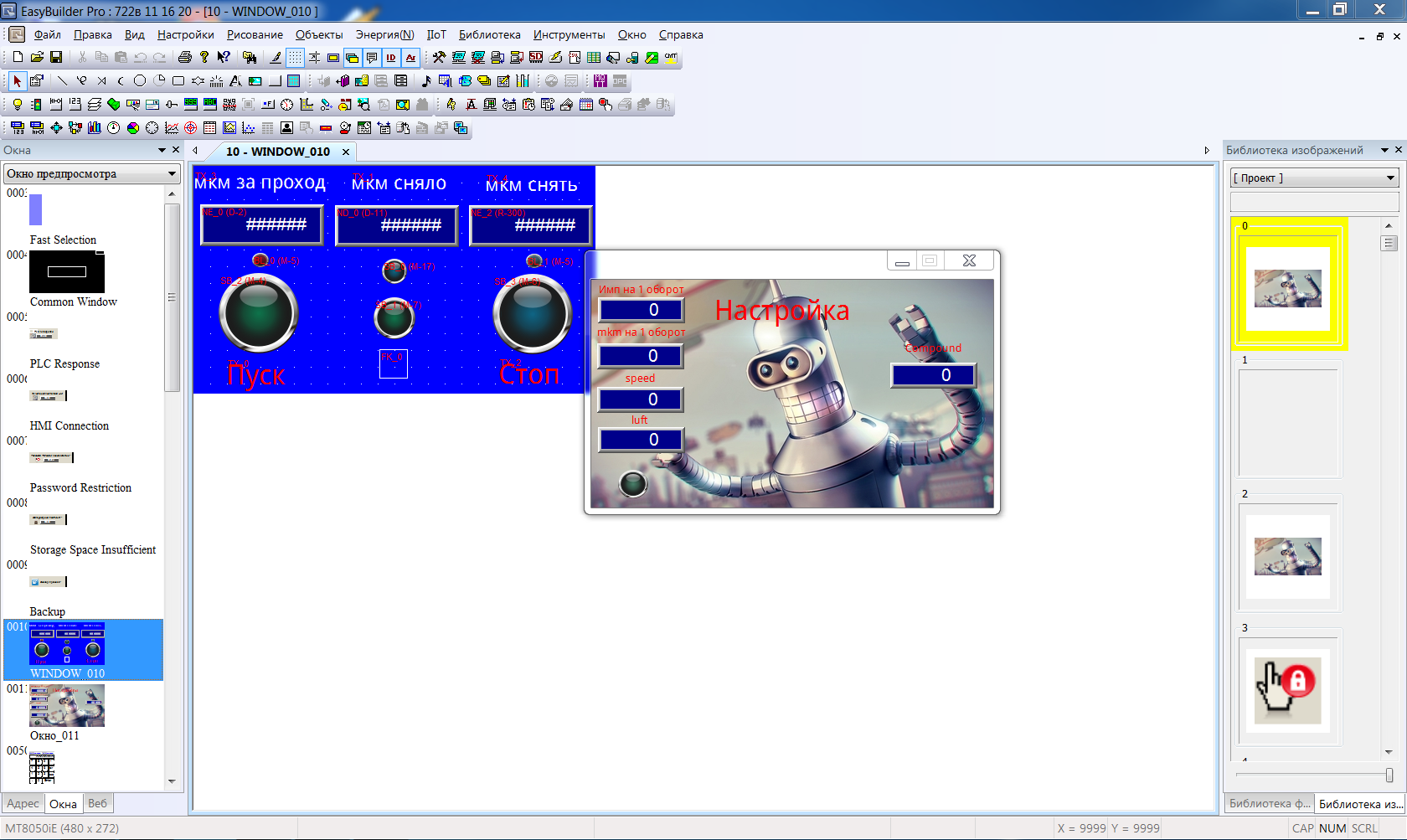Select the 'Окно_011' window thumbnail
Image resolution: width=1407 pixels, height=840 pixels.
pos(67,705)
